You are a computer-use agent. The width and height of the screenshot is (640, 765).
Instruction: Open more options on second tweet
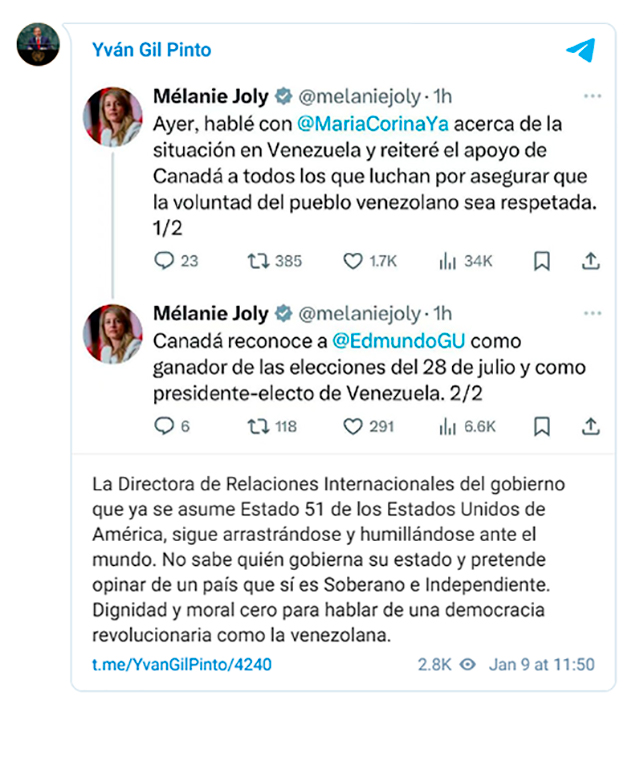tap(592, 313)
